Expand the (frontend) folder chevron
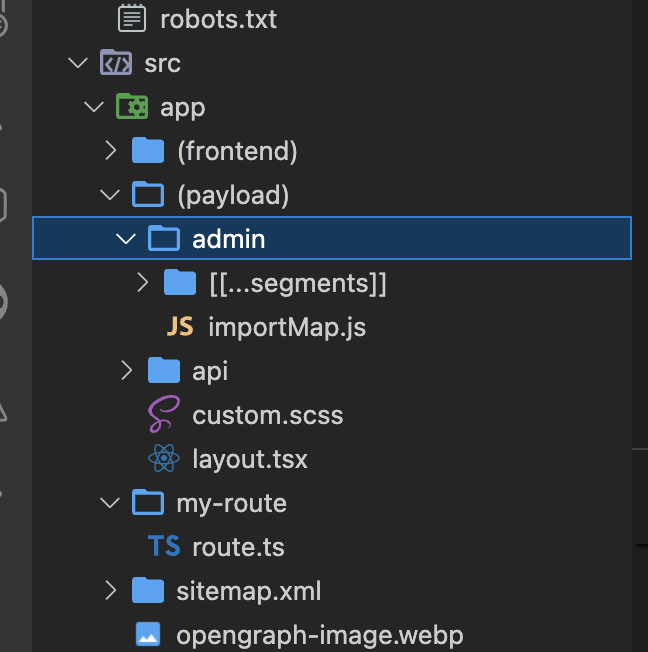The image size is (648, 652). click(x=110, y=151)
